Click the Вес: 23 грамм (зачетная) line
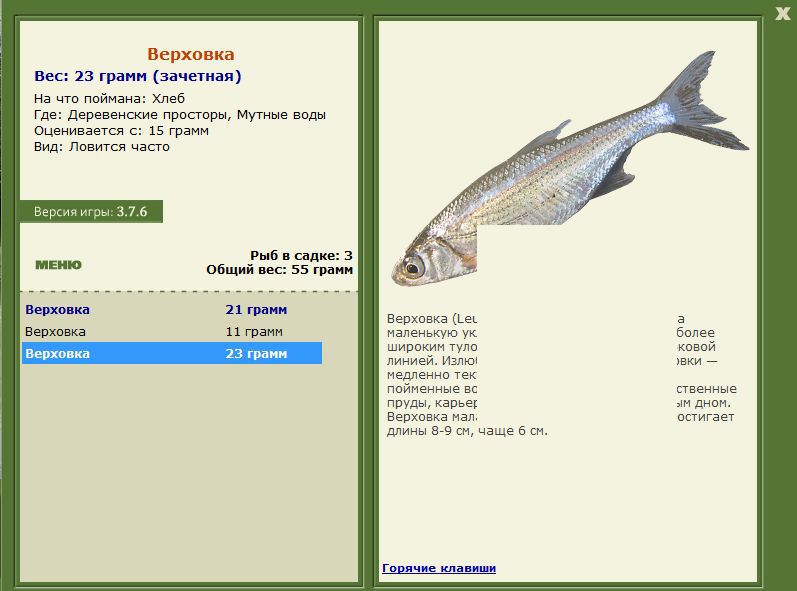The height and width of the screenshot is (591, 797). [x=138, y=76]
